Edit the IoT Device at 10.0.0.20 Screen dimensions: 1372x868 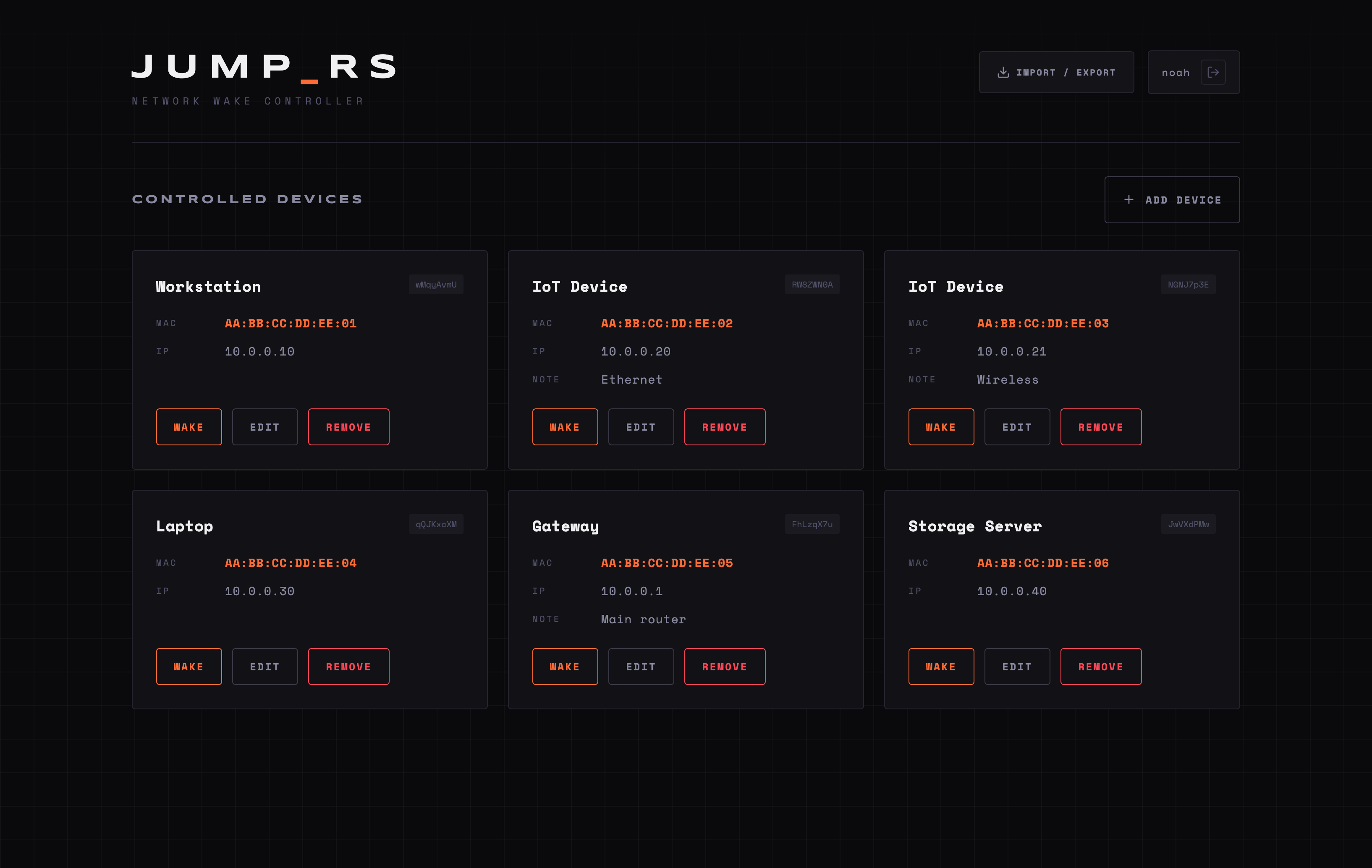[641, 426]
